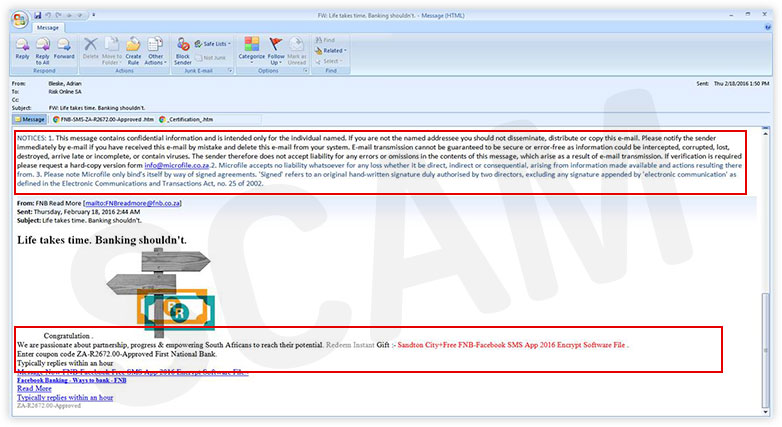
Task: Mark message as Not Junk
Action: [x=210, y=58]
